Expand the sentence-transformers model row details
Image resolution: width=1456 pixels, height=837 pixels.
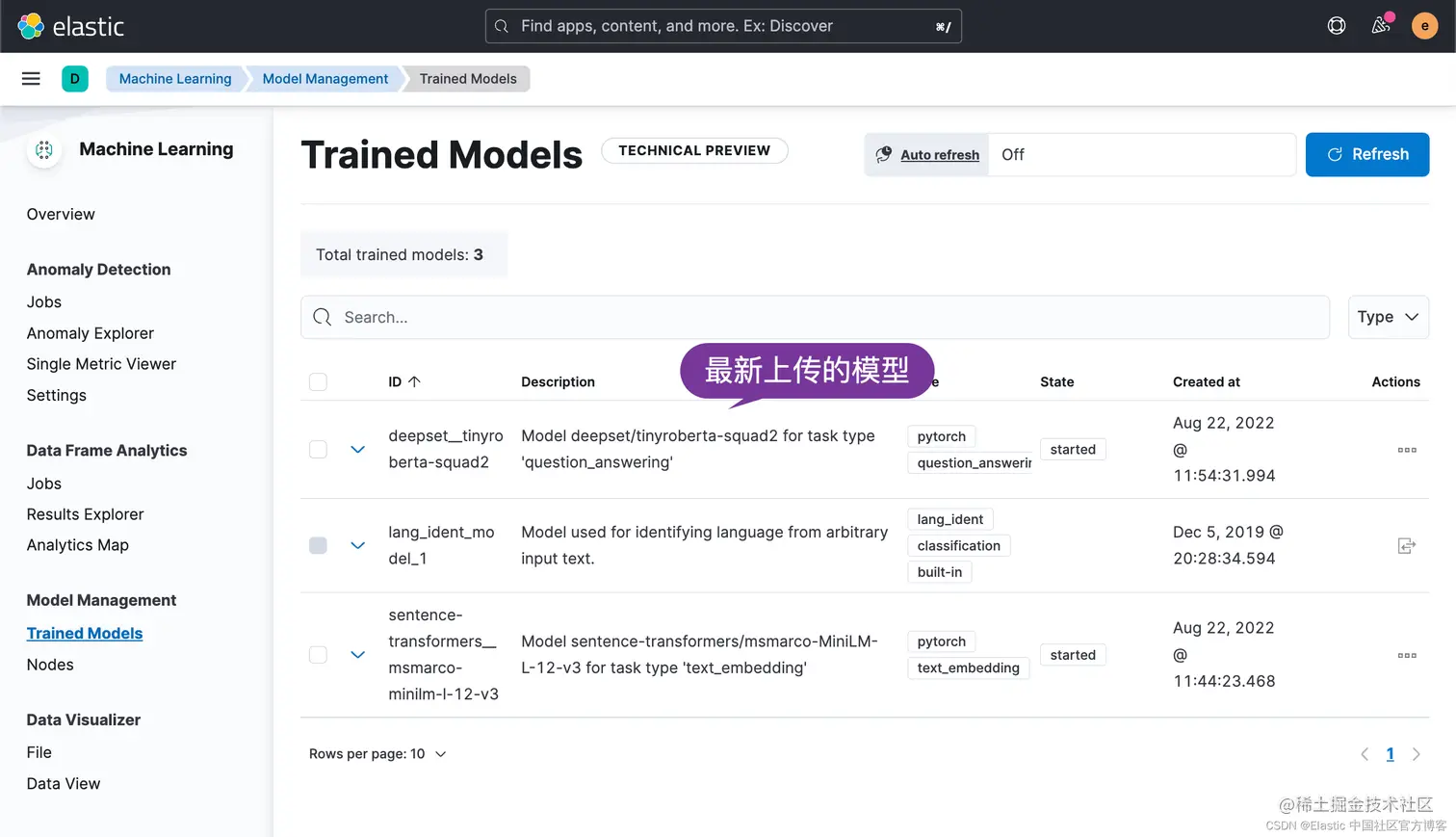[x=357, y=655]
